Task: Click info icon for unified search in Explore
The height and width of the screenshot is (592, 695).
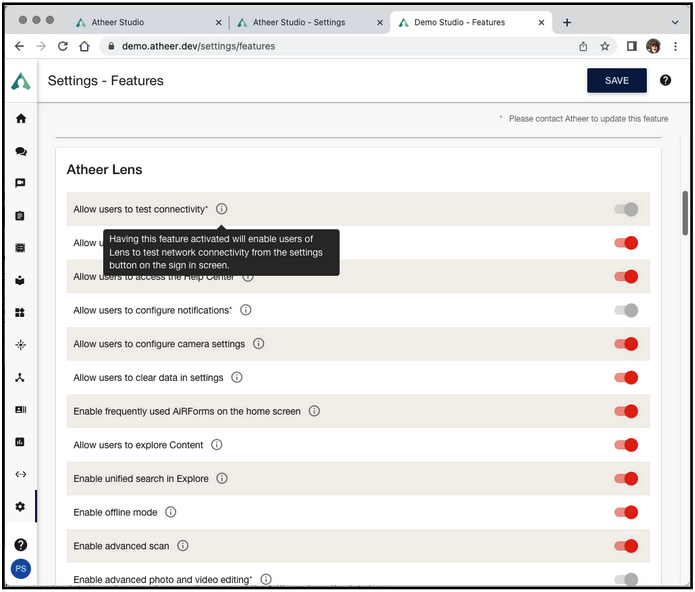Action: point(222,478)
